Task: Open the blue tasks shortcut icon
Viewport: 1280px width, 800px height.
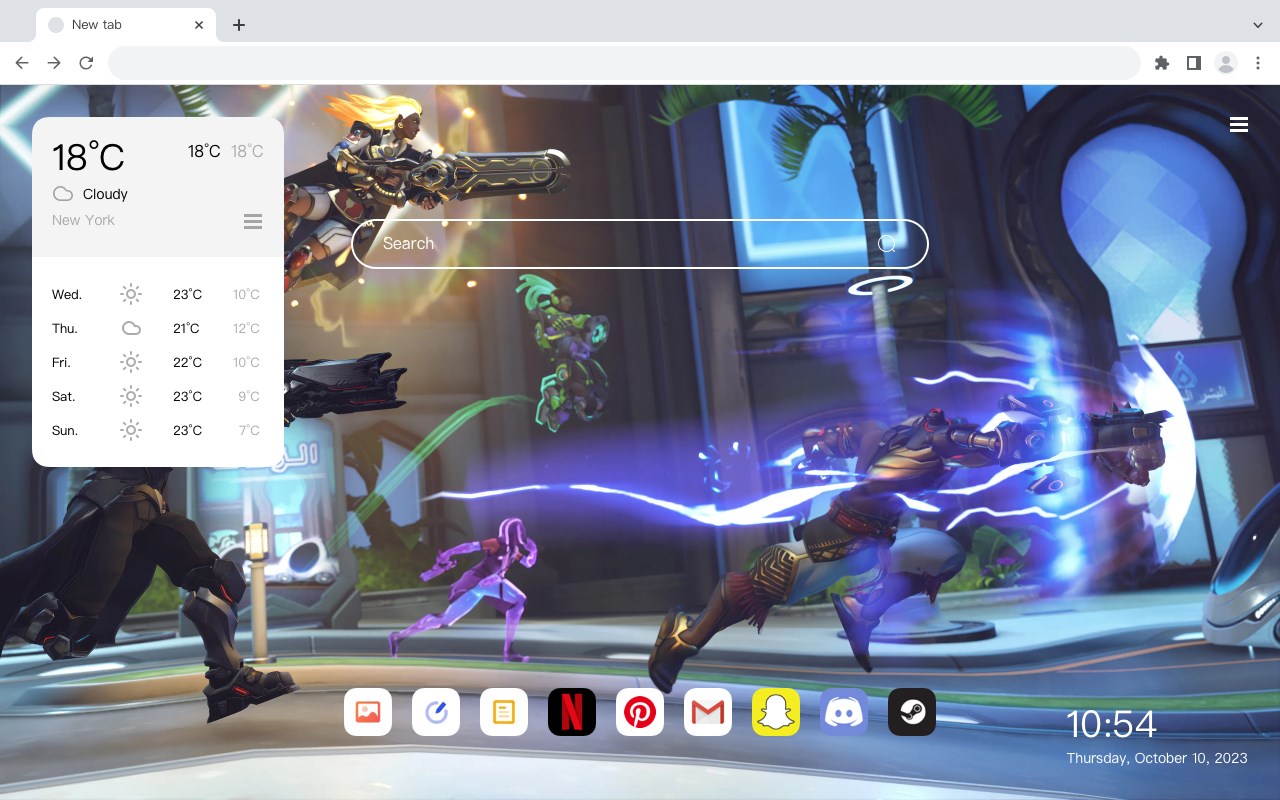Action: point(436,712)
